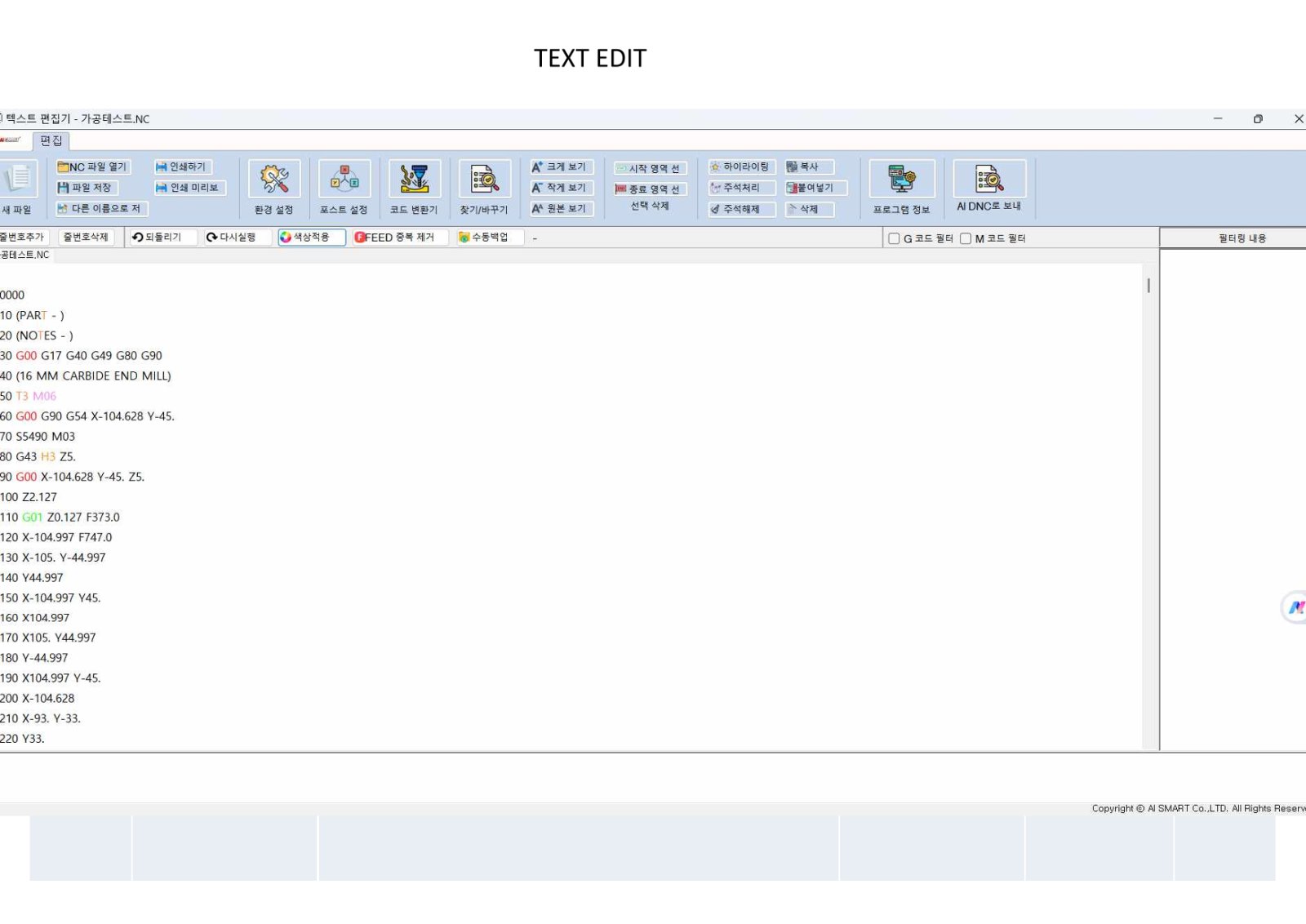Save as with 다른 이름으로 저장
The height and width of the screenshot is (924, 1306).
[x=100, y=209]
